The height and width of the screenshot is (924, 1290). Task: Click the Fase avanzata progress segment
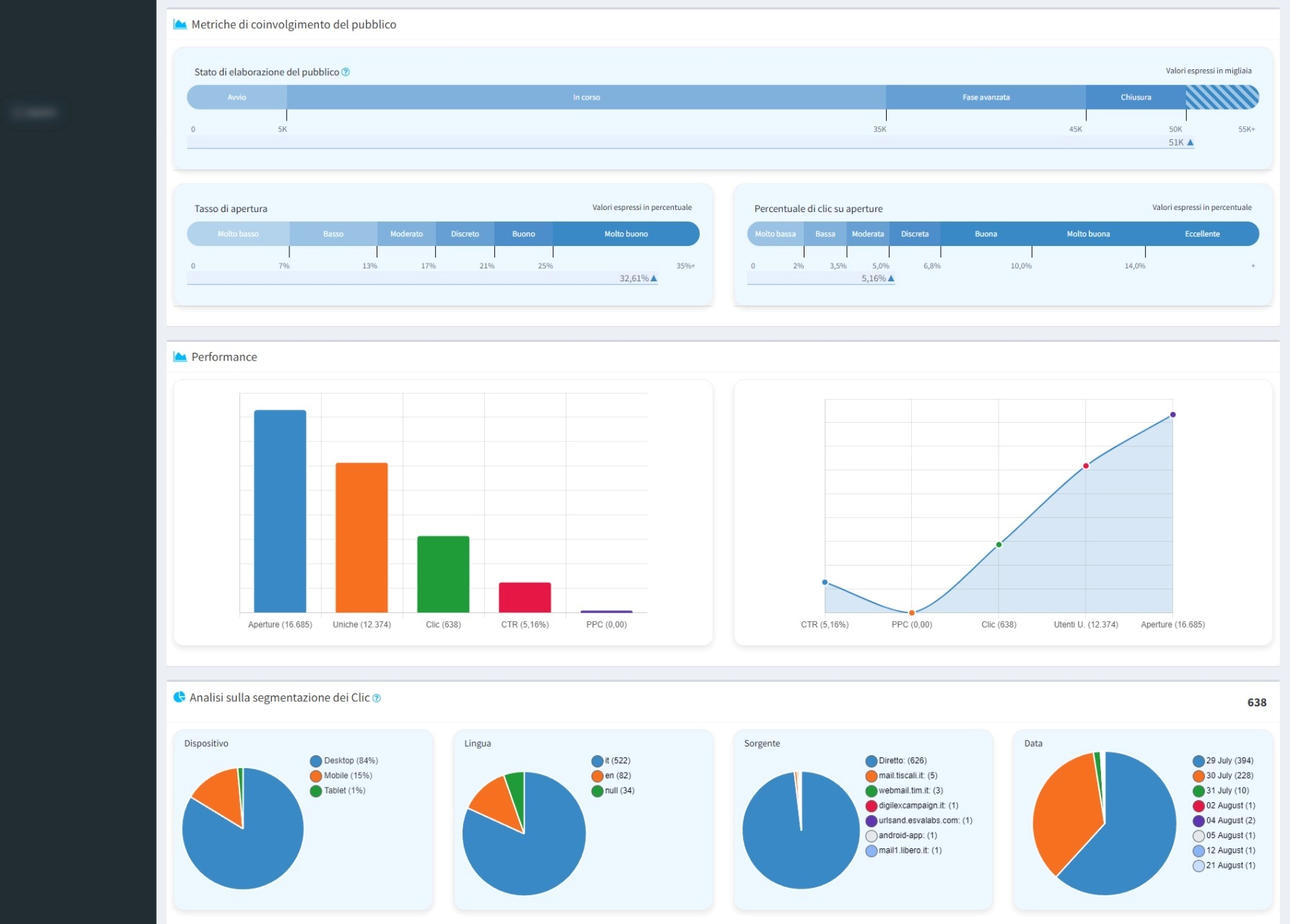click(x=986, y=97)
